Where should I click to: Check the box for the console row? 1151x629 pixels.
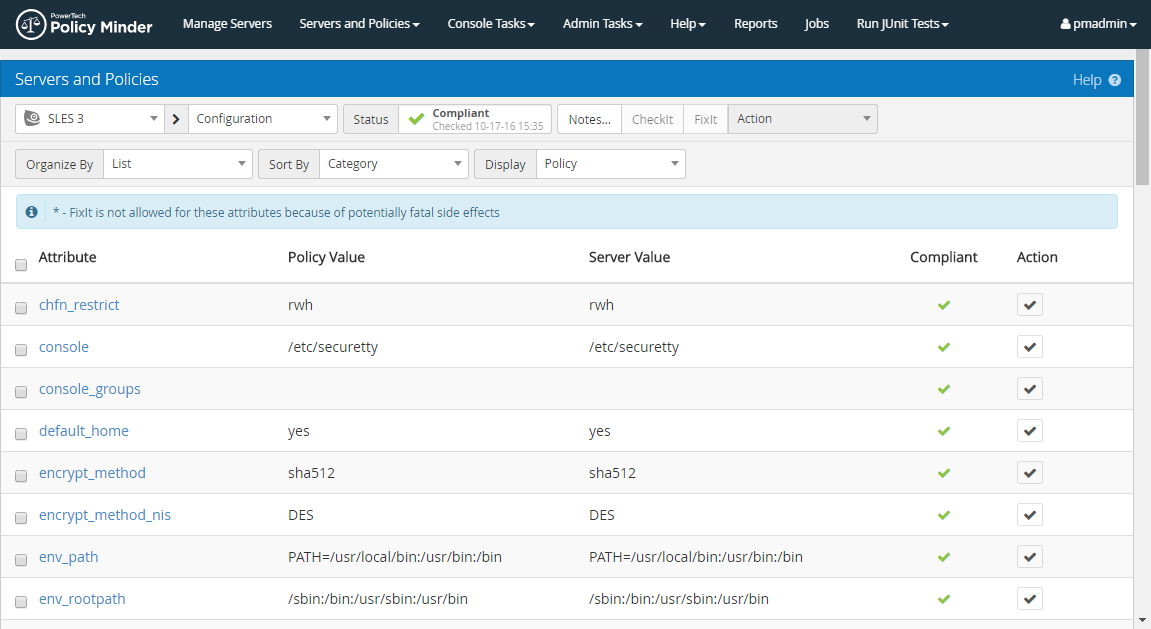tap(21, 350)
